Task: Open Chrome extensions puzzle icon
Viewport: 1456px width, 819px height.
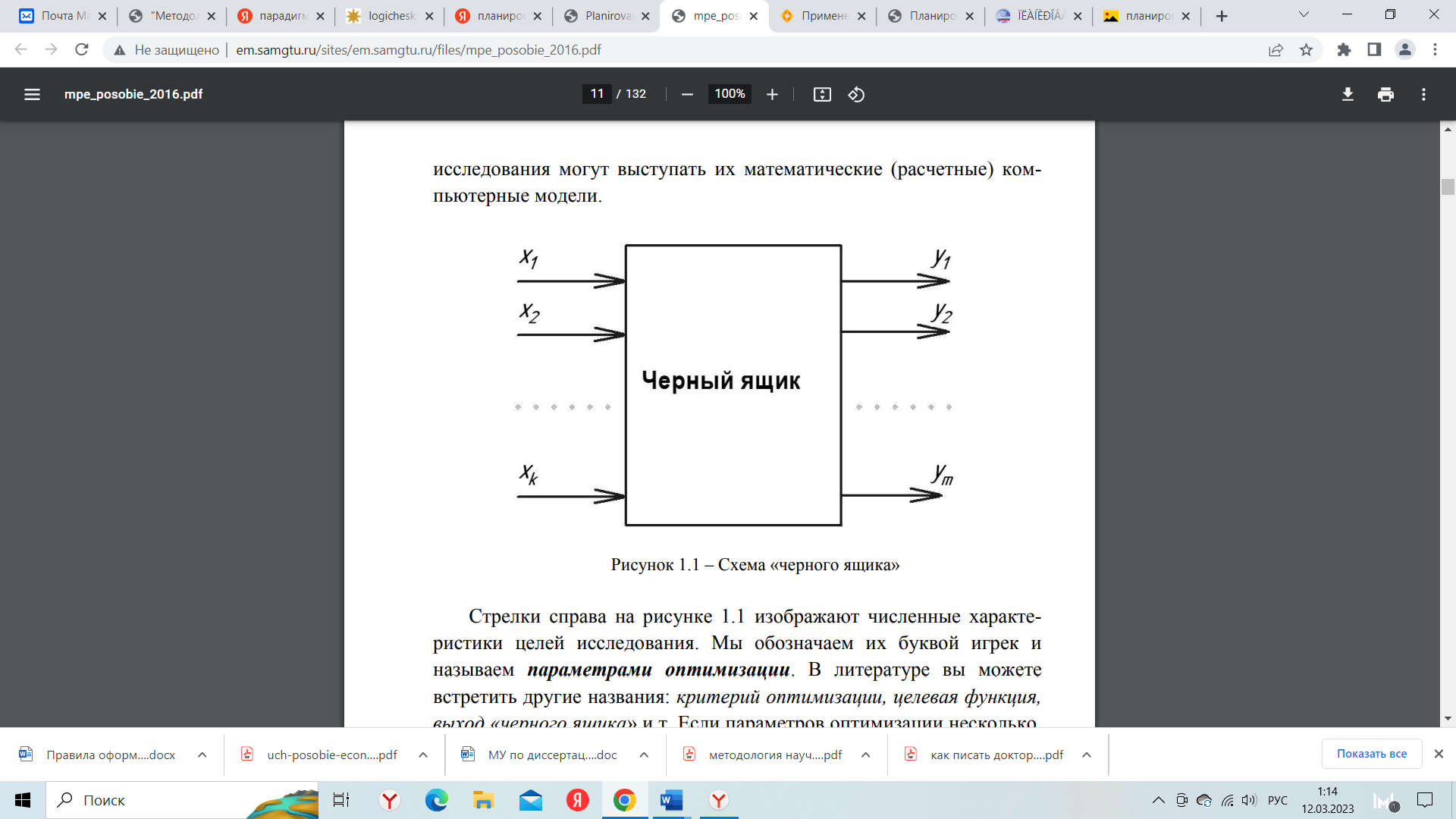Action: [1344, 49]
